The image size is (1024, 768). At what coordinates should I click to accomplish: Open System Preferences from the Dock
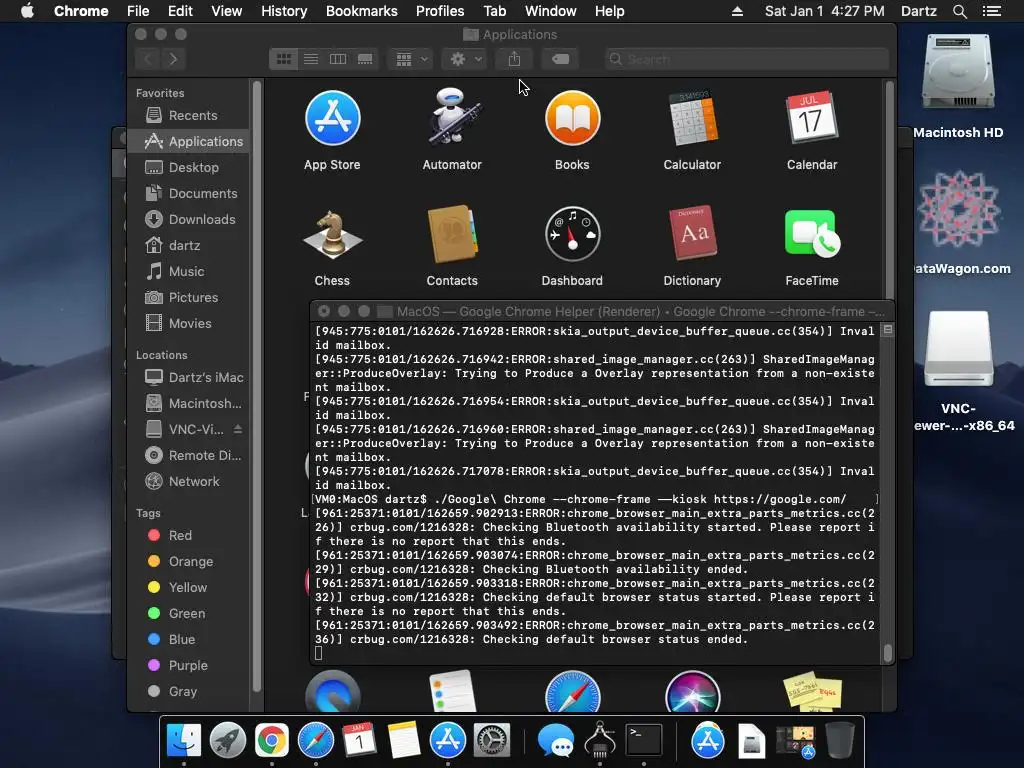[x=491, y=740]
